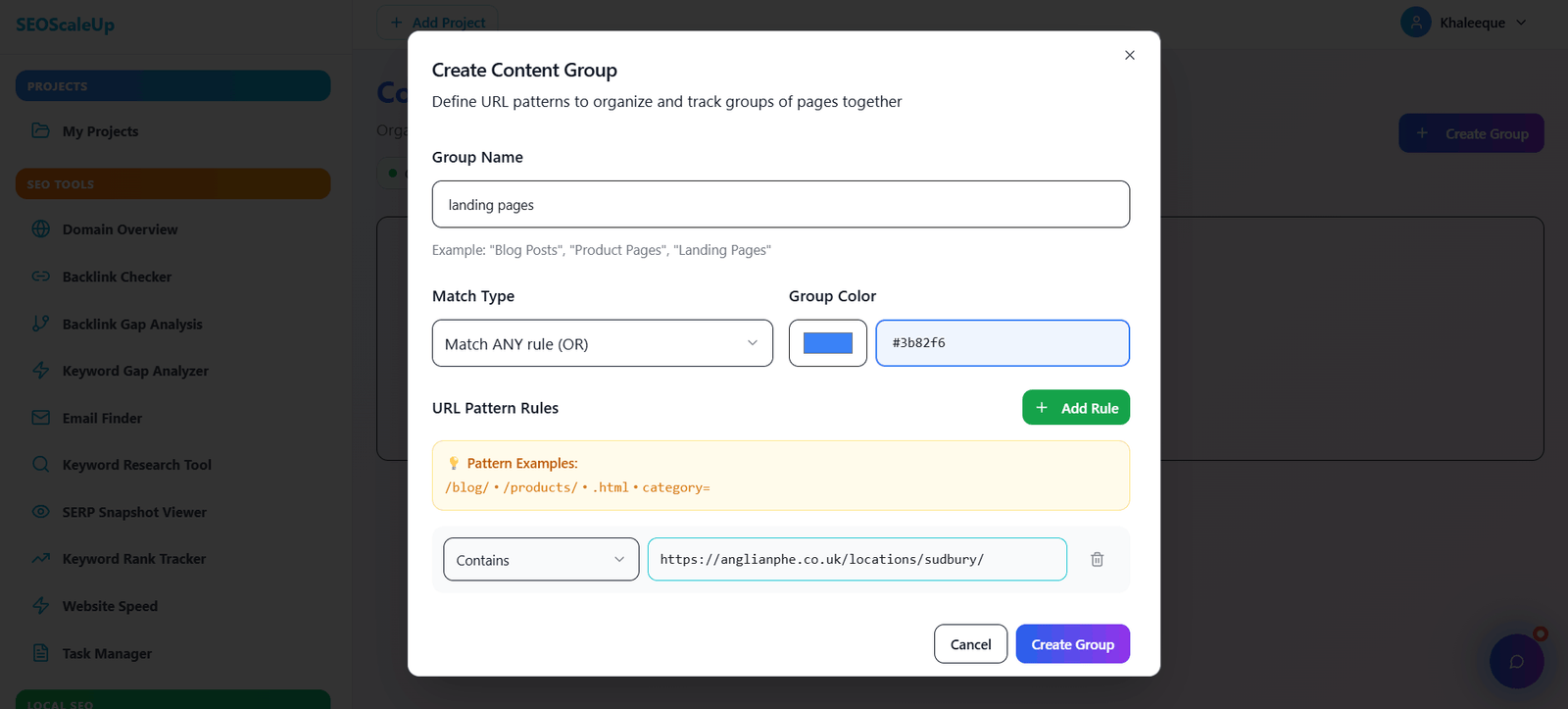Click the Domain Overview globe icon
The image size is (1568, 709).
40,228
